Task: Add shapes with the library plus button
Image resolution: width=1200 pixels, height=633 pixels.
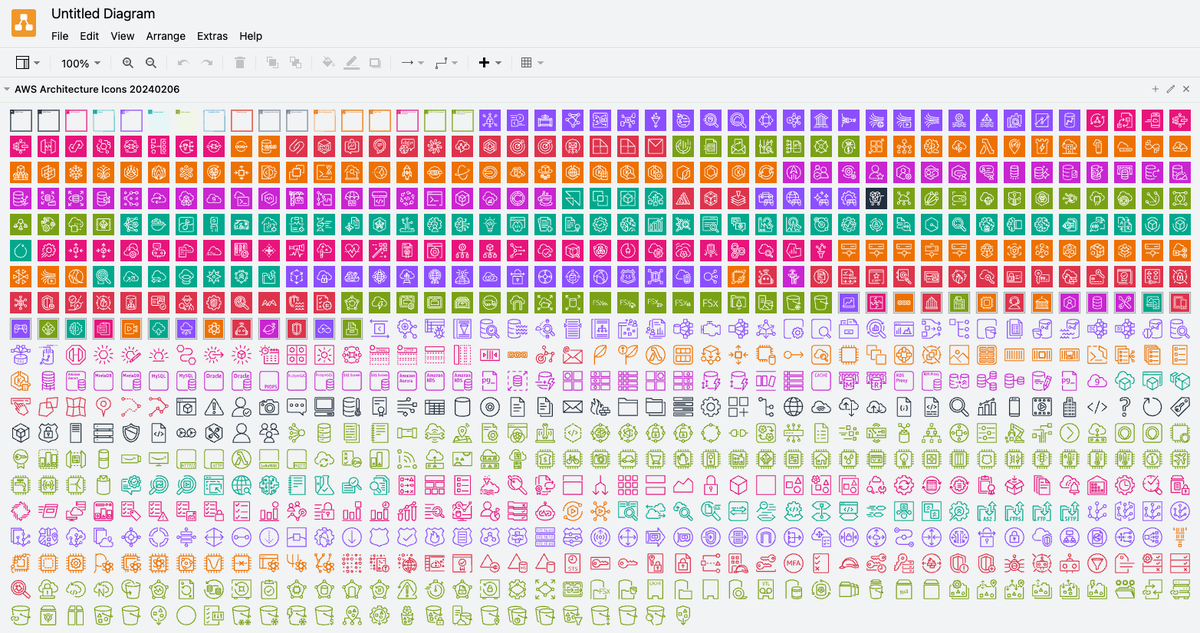Action: [x=1155, y=89]
